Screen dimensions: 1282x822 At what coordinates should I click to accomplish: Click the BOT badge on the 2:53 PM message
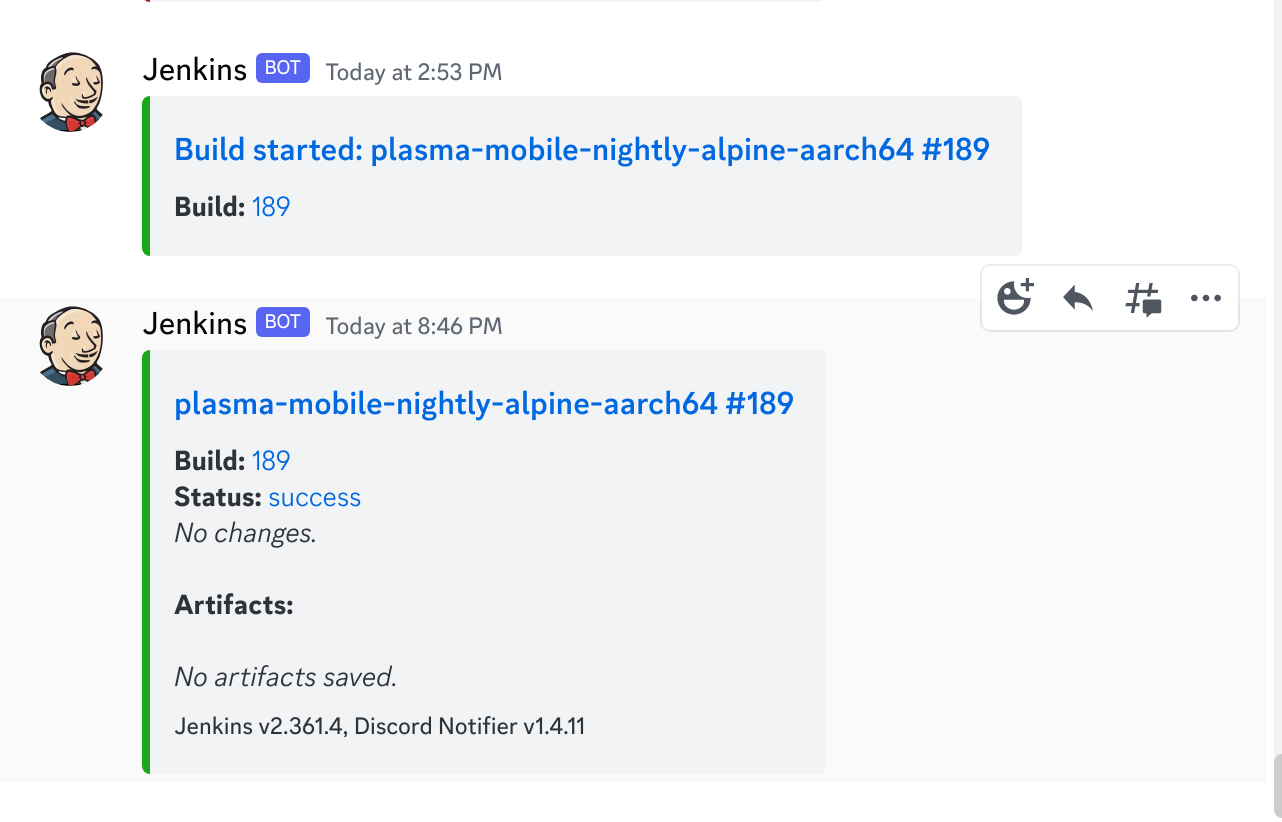coord(283,70)
